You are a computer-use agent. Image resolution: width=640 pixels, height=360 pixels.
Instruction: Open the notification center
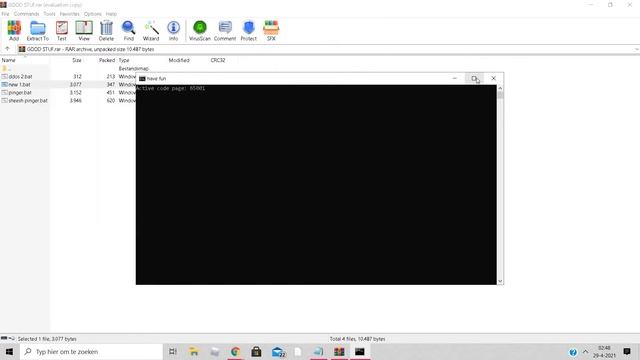[627, 351]
